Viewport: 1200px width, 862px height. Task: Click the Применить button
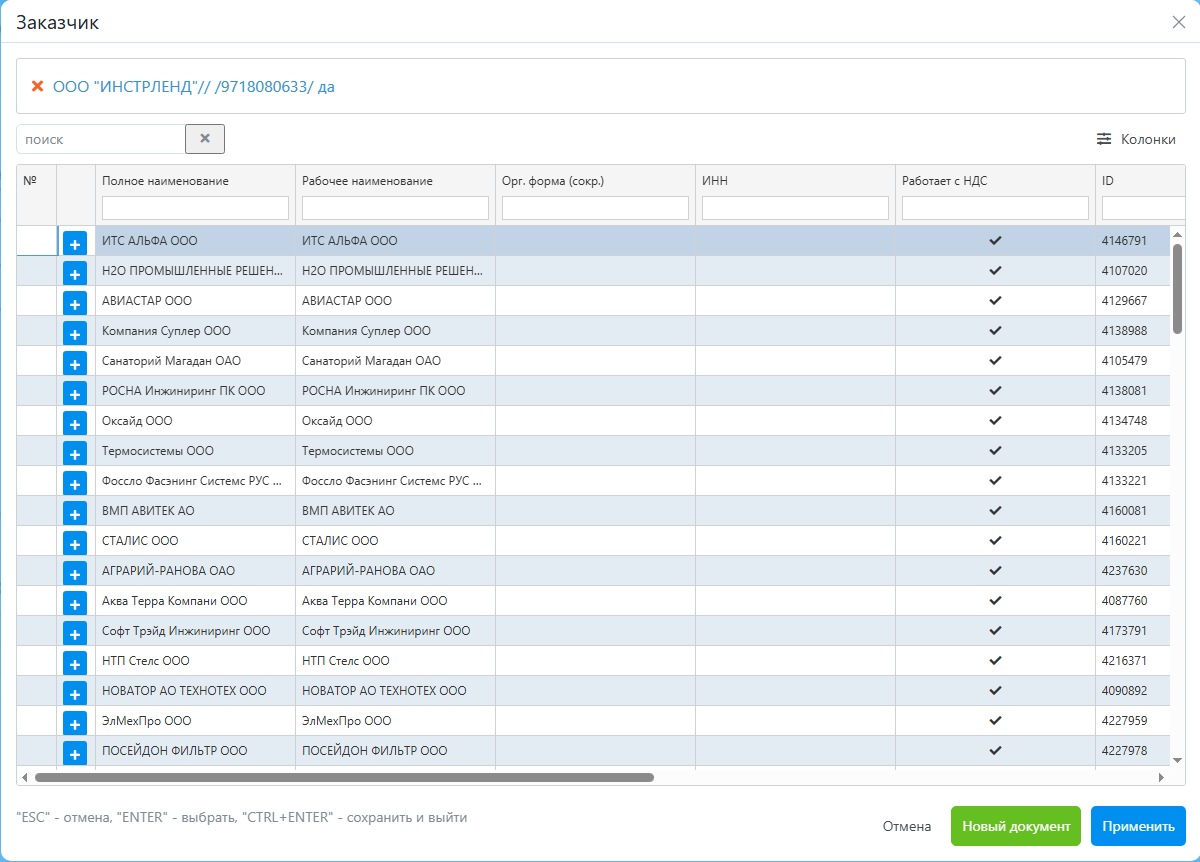[x=1138, y=827]
